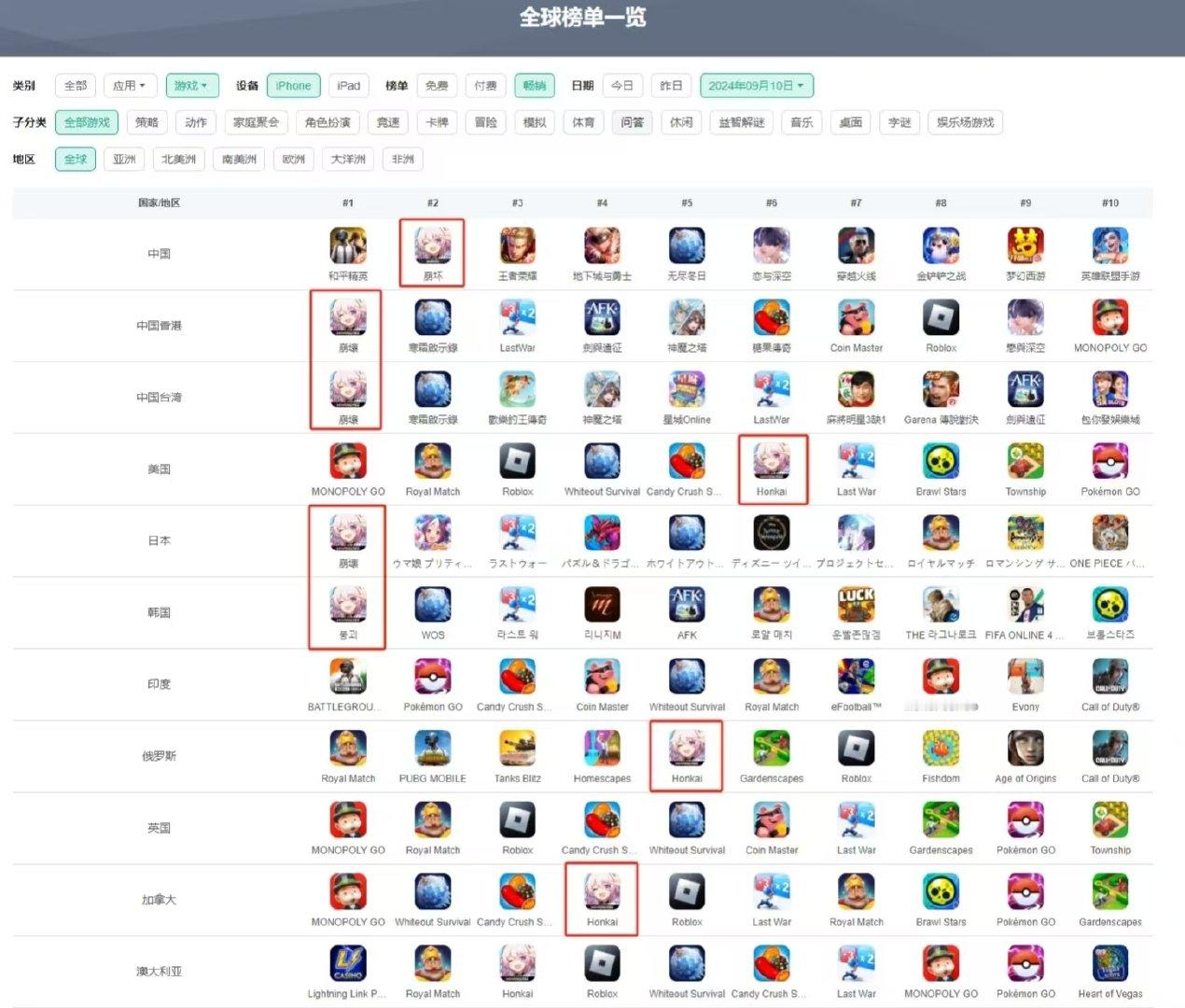Image resolution: width=1185 pixels, height=1008 pixels.
Task: Filter region to 全球
Action: pos(76,160)
